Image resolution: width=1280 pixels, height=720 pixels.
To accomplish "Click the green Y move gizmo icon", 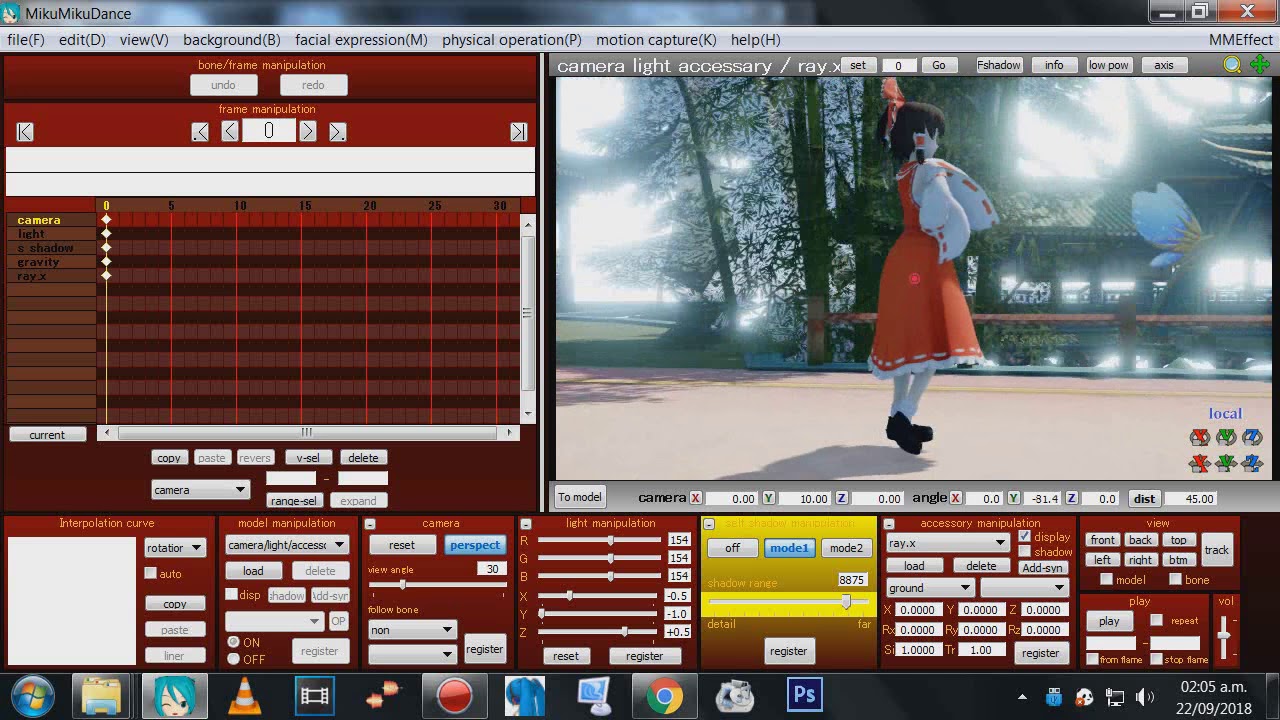I will 1226,463.
